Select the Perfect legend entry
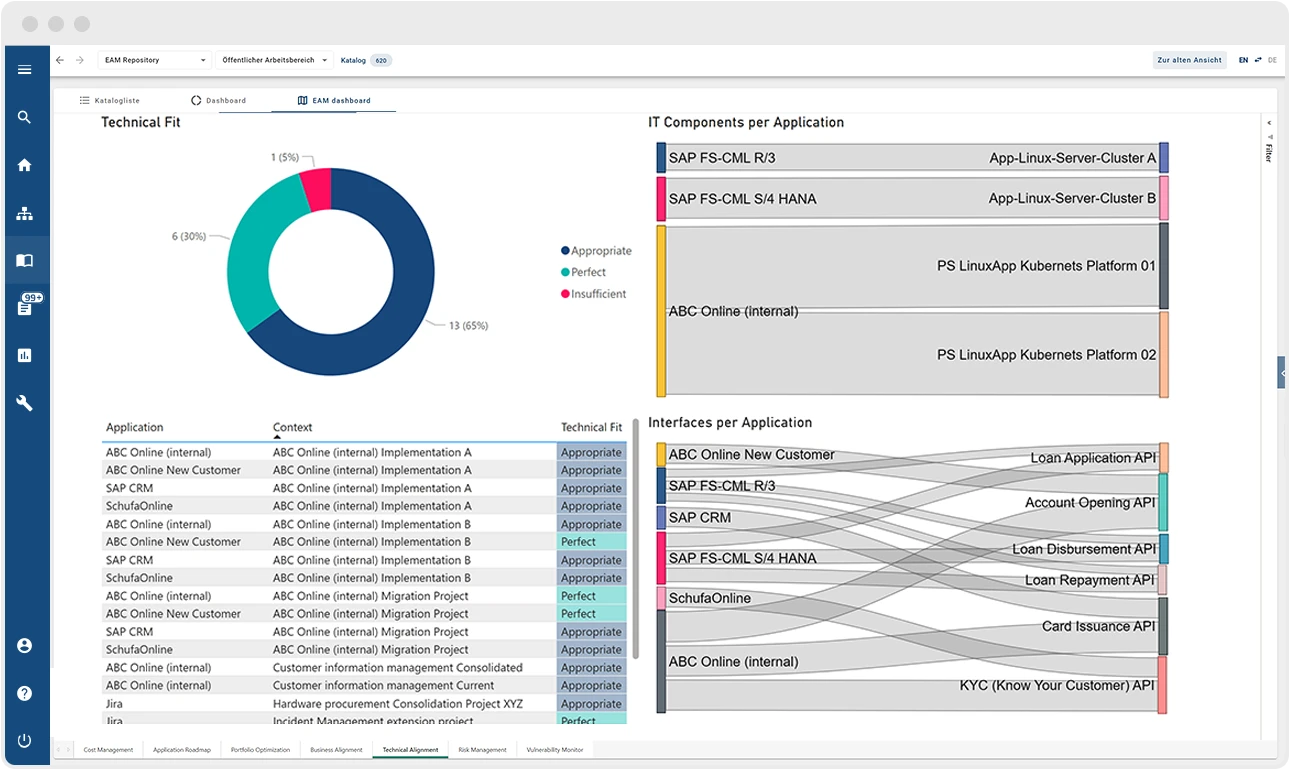Image resolution: width=1290 pixels, height=770 pixels. [x=584, y=272]
